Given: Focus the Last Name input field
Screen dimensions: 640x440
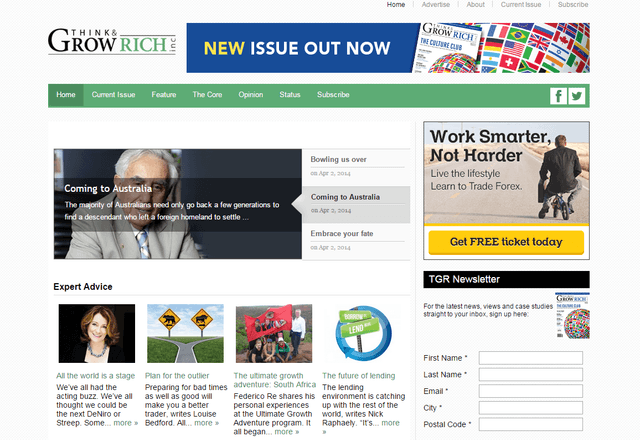Looking at the screenshot, I should [x=531, y=375].
